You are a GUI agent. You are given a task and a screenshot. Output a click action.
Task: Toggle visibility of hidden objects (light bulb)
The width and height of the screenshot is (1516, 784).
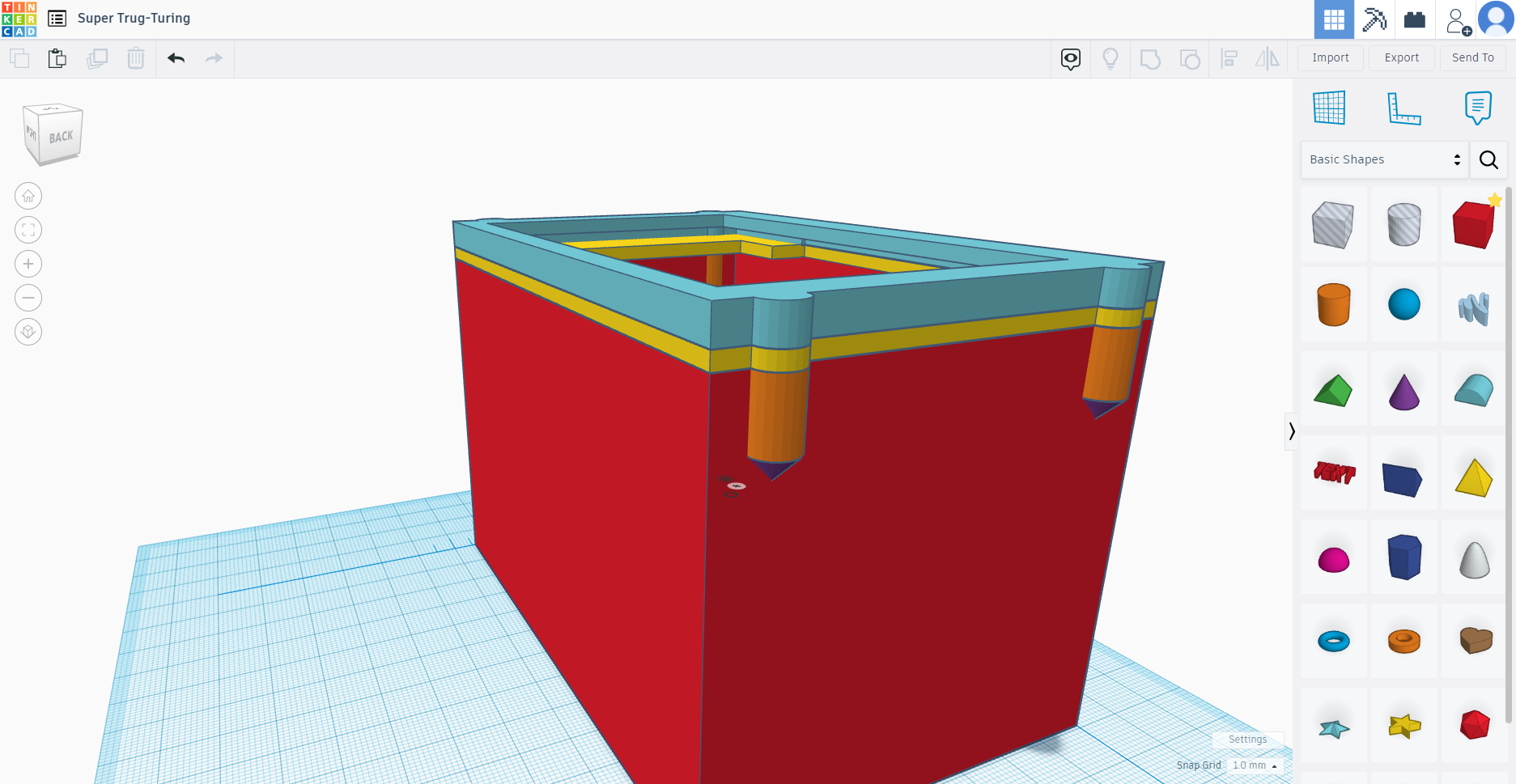[x=1110, y=58]
